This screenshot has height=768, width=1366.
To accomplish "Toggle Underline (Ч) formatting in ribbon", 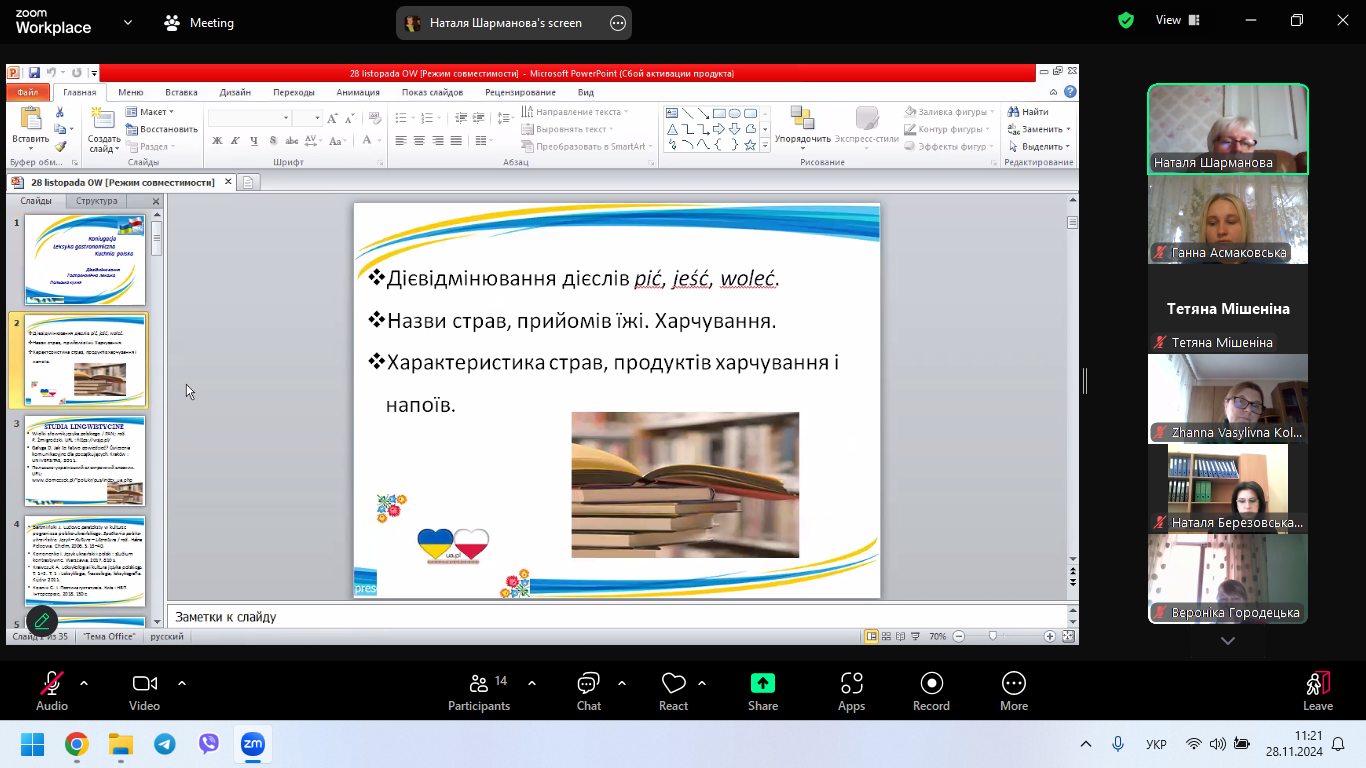I will (x=254, y=141).
